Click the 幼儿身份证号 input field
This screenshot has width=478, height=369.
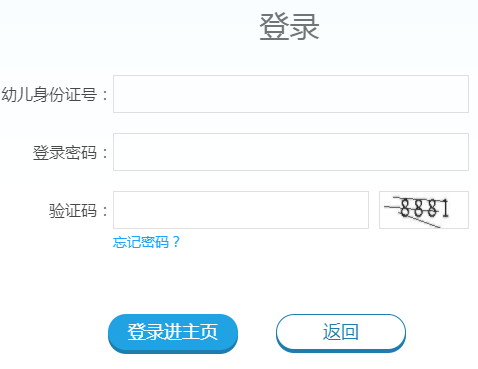291,94
